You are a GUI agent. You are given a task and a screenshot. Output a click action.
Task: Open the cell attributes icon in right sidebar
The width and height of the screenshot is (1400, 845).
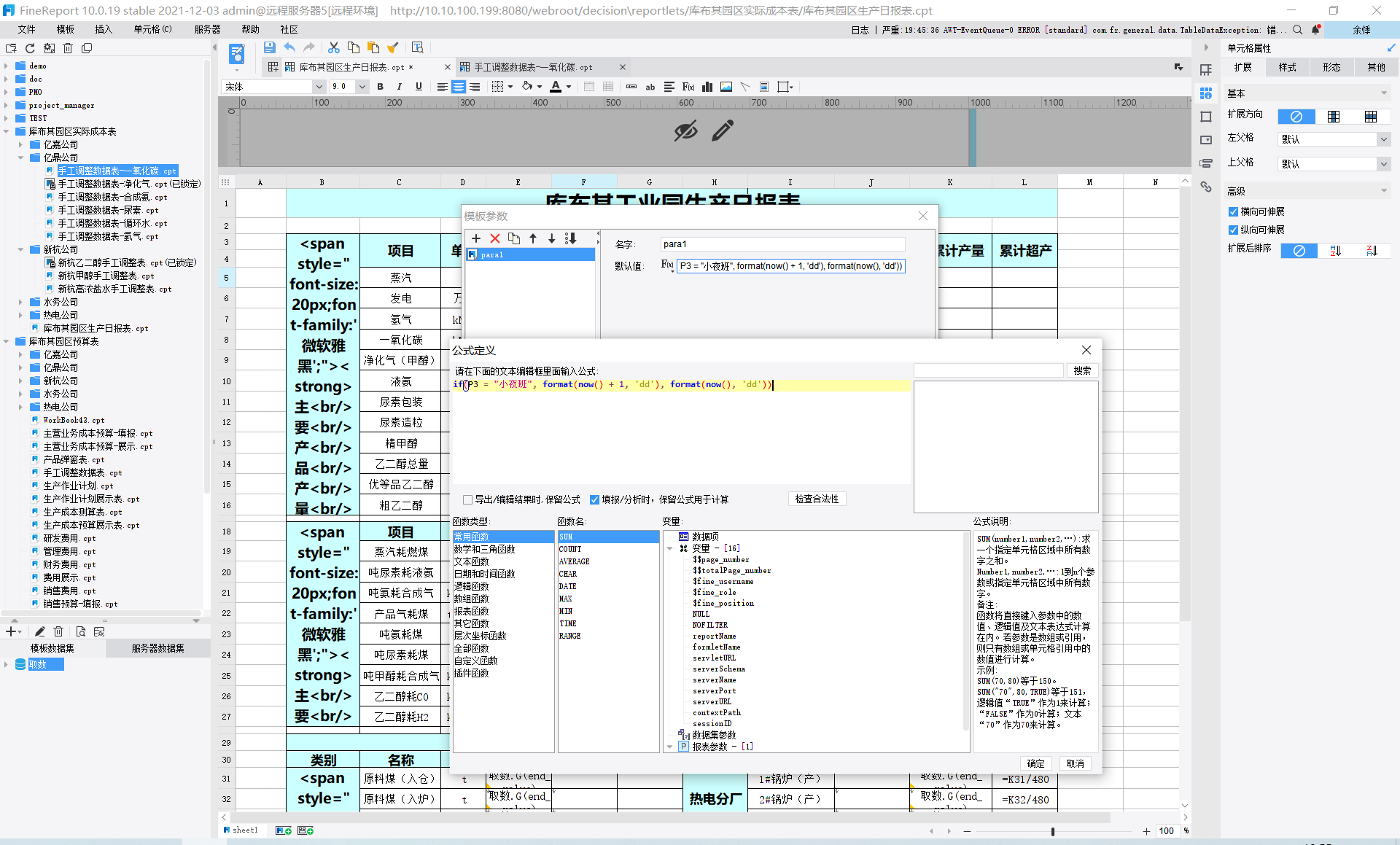tap(1206, 93)
